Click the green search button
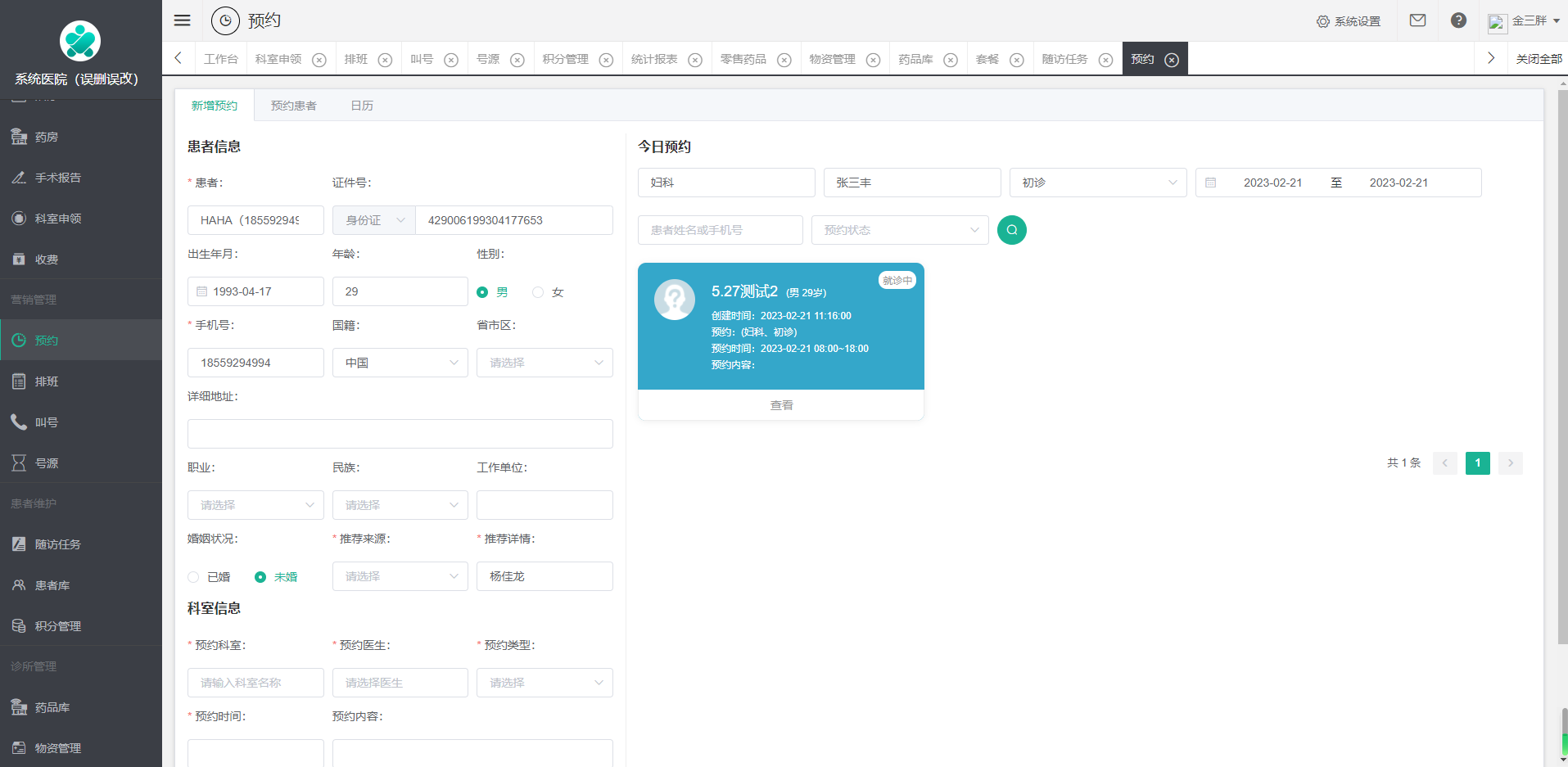This screenshot has width=1568, height=767. (1012, 230)
